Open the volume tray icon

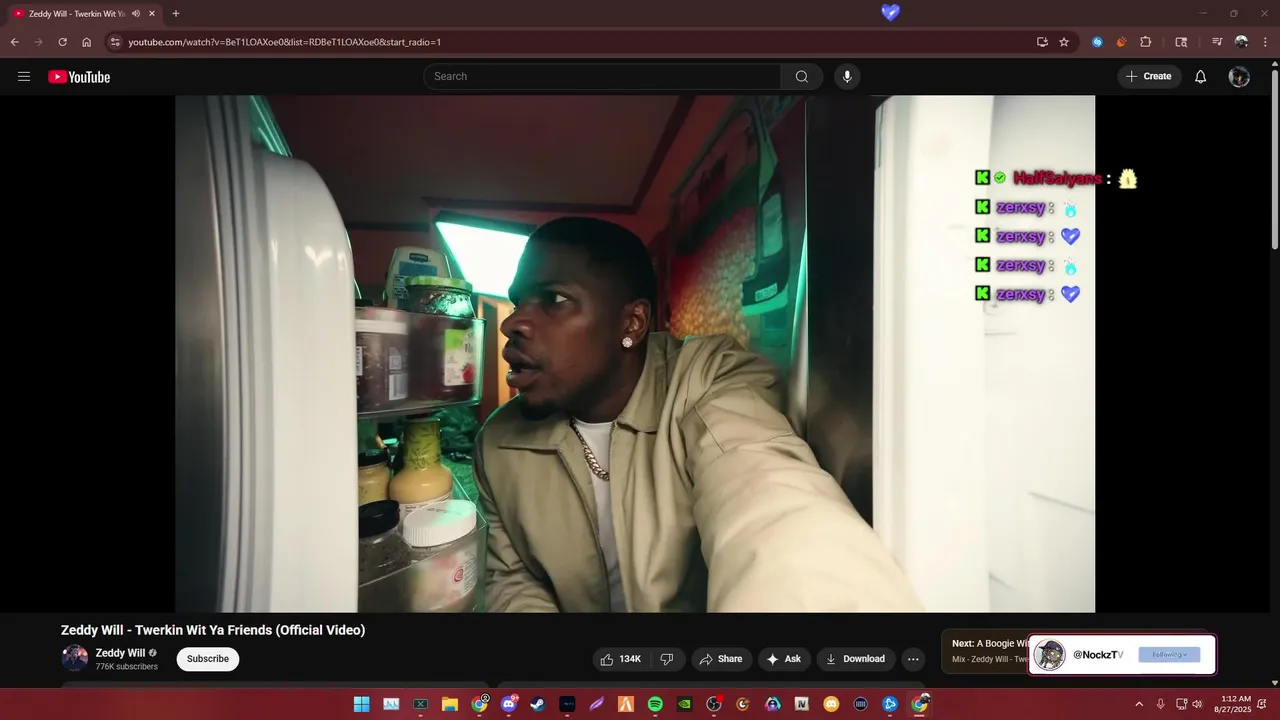[x=1197, y=704]
